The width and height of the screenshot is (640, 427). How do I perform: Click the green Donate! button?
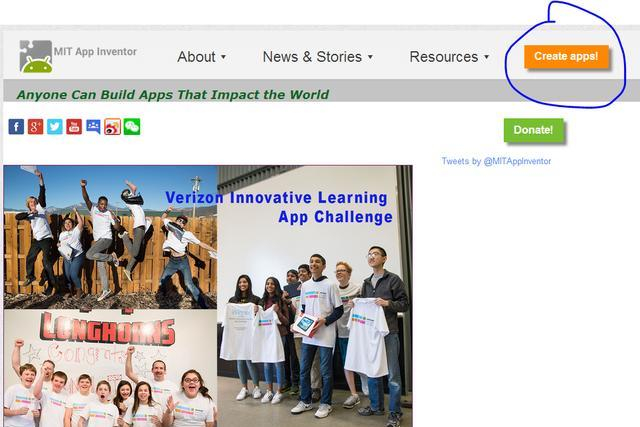(533, 130)
